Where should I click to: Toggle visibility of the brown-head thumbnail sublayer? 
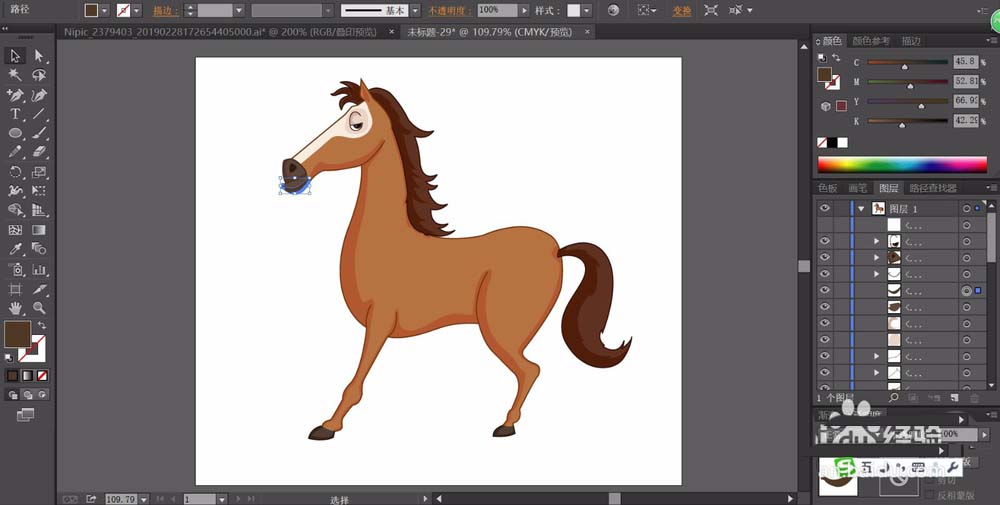[825, 257]
